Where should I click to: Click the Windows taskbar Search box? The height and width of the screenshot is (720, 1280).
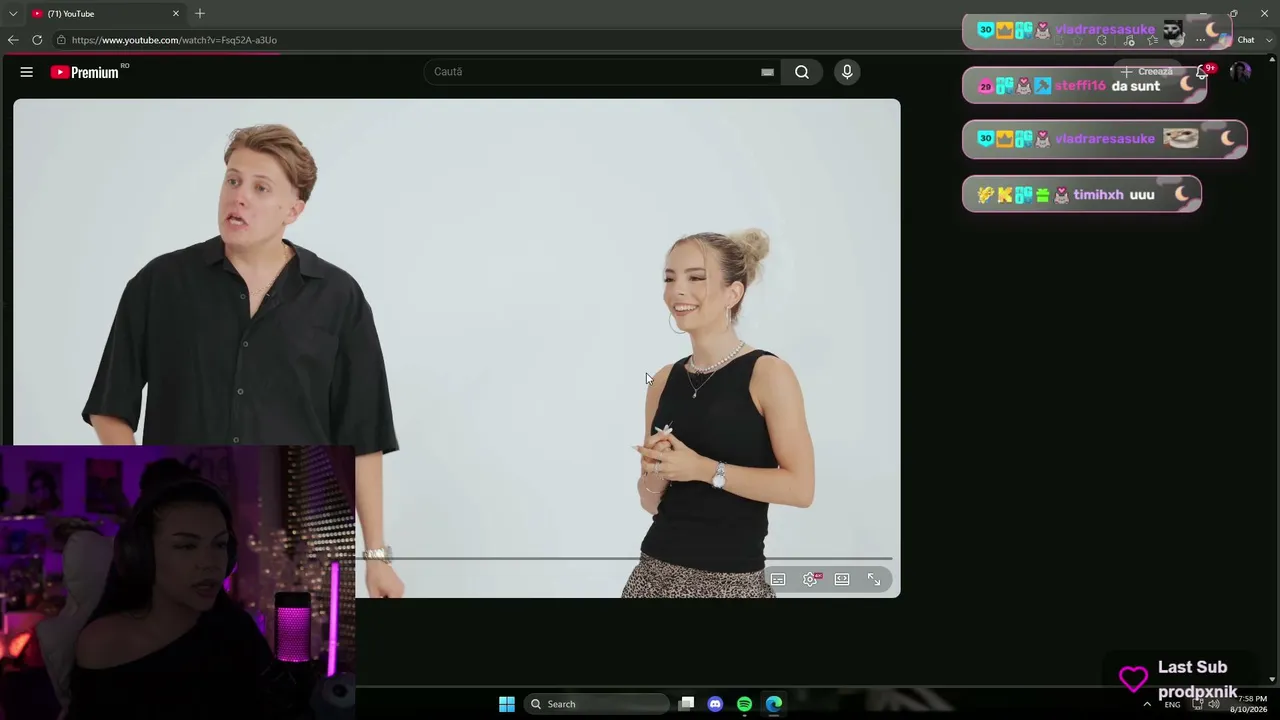[x=597, y=704]
